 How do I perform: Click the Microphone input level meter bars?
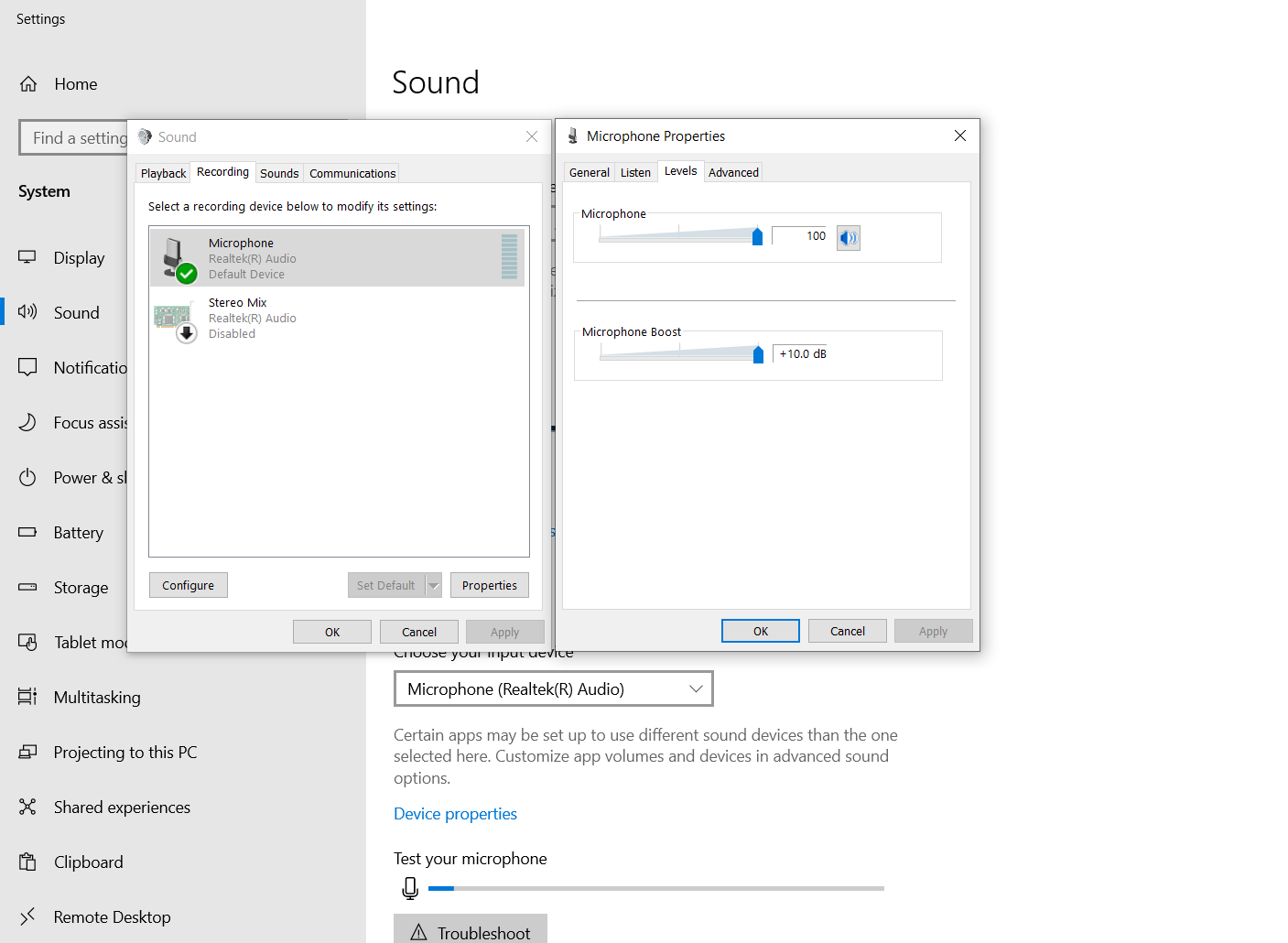click(509, 257)
